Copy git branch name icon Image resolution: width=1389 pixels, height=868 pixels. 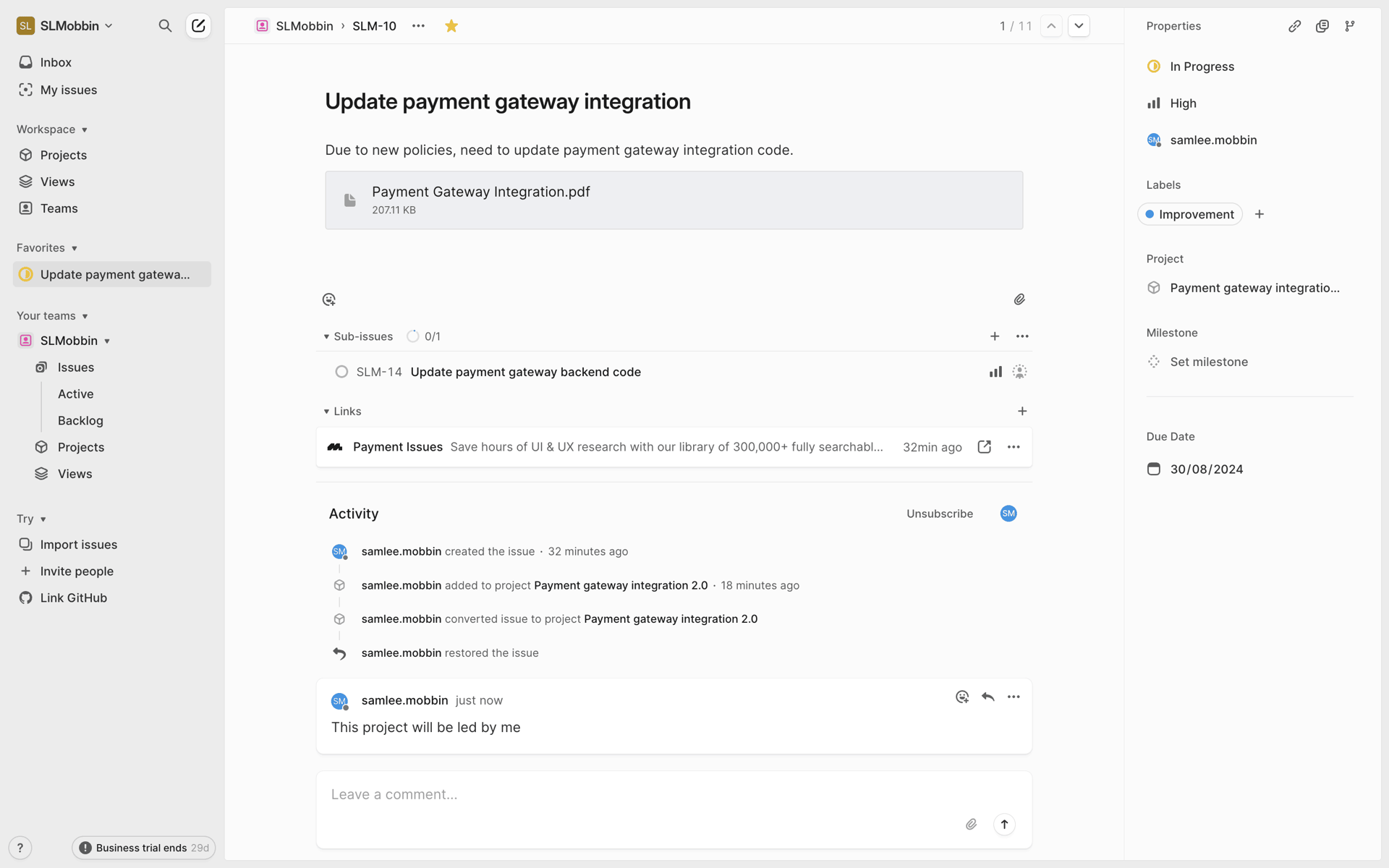pos(1349,26)
